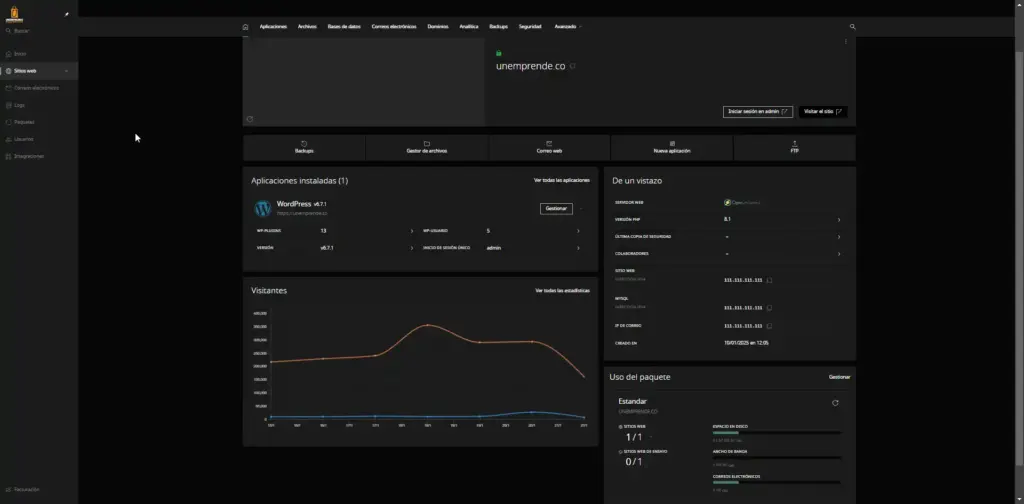Switch to the Bases de datos tab
This screenshot has height=504, width=1024.
click(x=344, y=27)
